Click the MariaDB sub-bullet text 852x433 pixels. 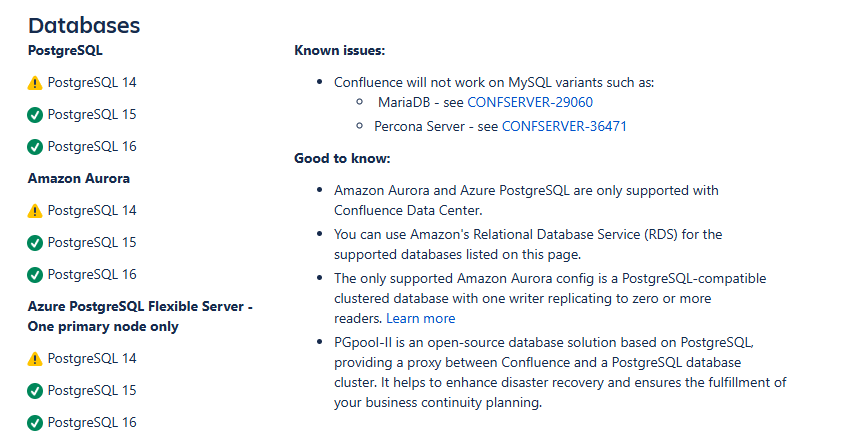pyautogui.click(x=485, y=102)
